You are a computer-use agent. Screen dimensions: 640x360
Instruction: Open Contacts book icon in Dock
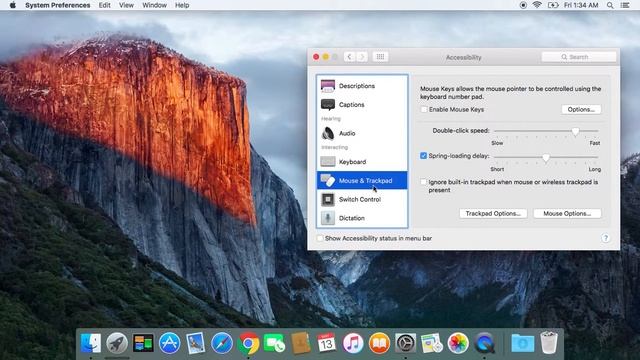300,342
